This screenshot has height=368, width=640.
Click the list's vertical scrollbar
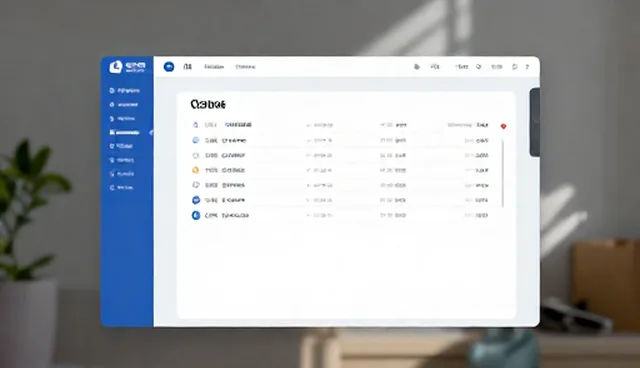[x=503, y=173]
